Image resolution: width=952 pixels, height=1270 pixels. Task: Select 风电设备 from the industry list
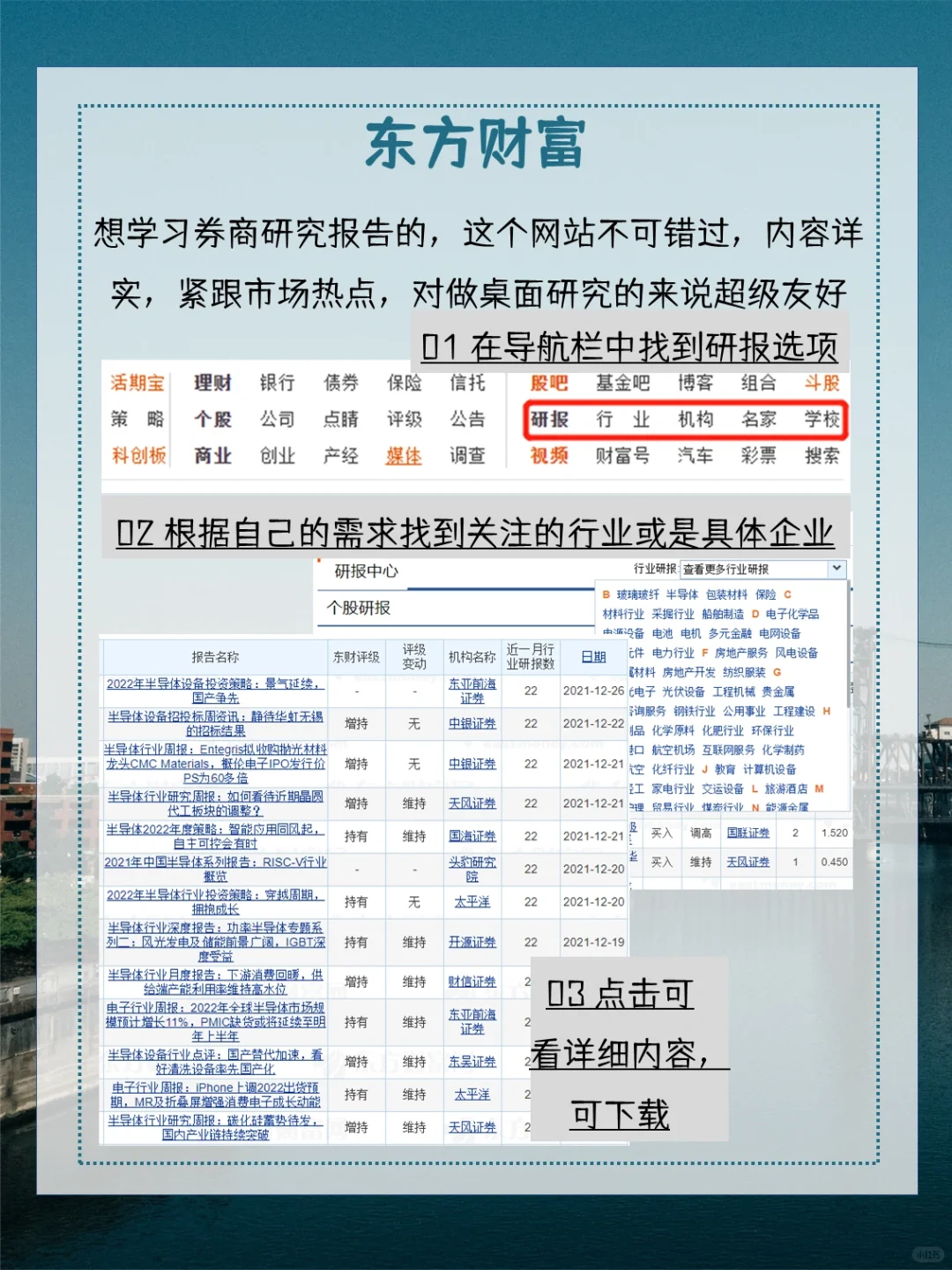pyautogui.click(x=797, y=653)
